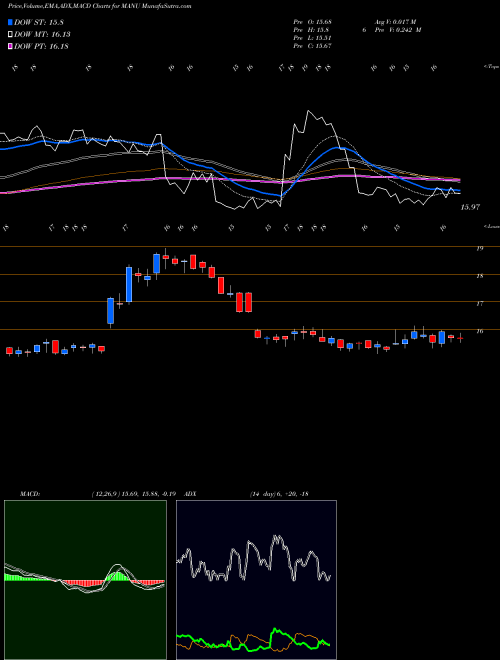Click the magenta DOW PT legend swatch
The height and width of the screenshot is (660, 500).
(x=10, y=46)
